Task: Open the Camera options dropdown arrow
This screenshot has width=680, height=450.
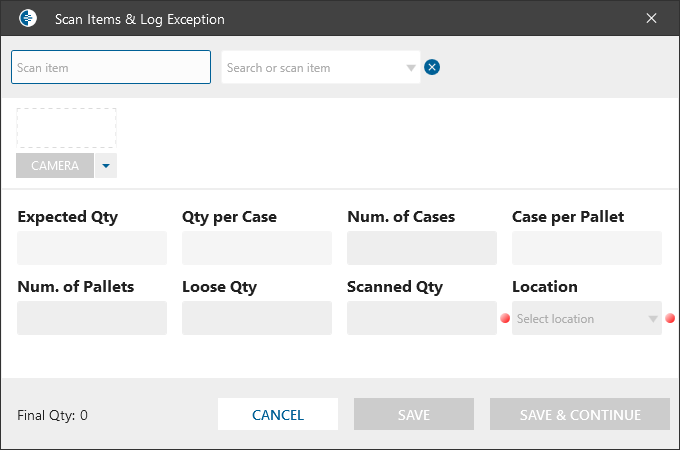Action: coord(106,166)
